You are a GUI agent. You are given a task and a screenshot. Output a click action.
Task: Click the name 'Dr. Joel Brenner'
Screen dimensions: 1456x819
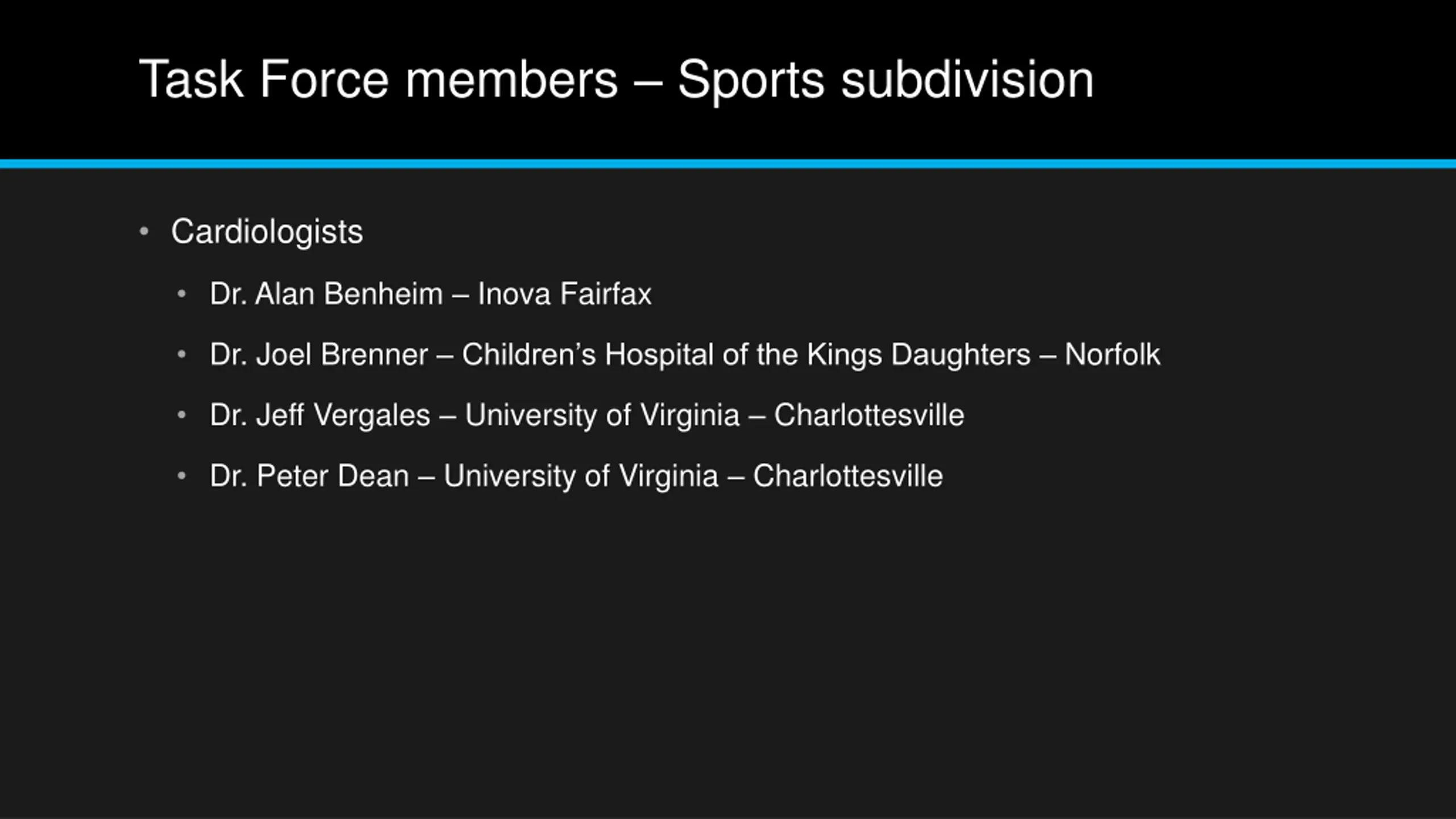[318, 354]
